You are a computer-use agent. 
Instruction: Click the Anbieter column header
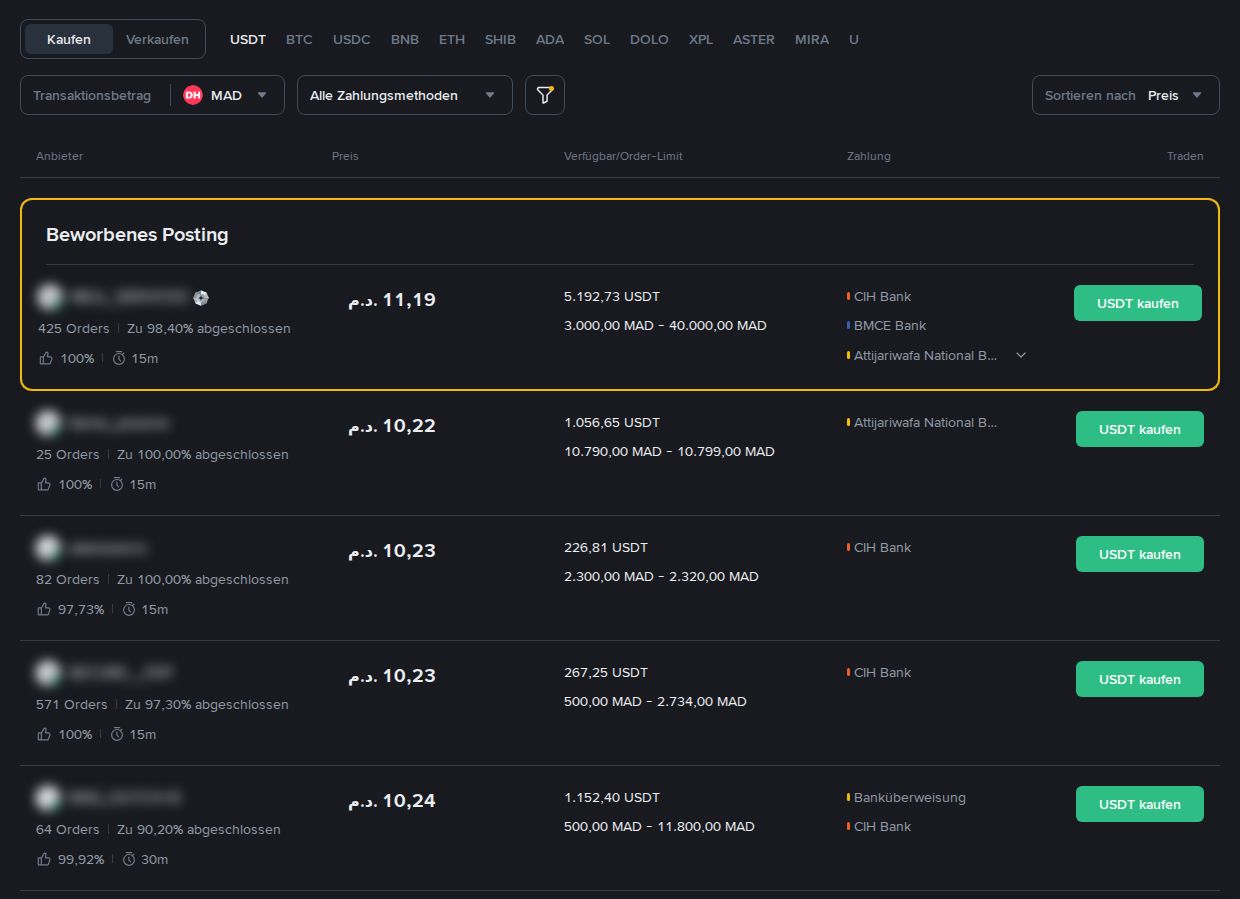tap(60, 157)
